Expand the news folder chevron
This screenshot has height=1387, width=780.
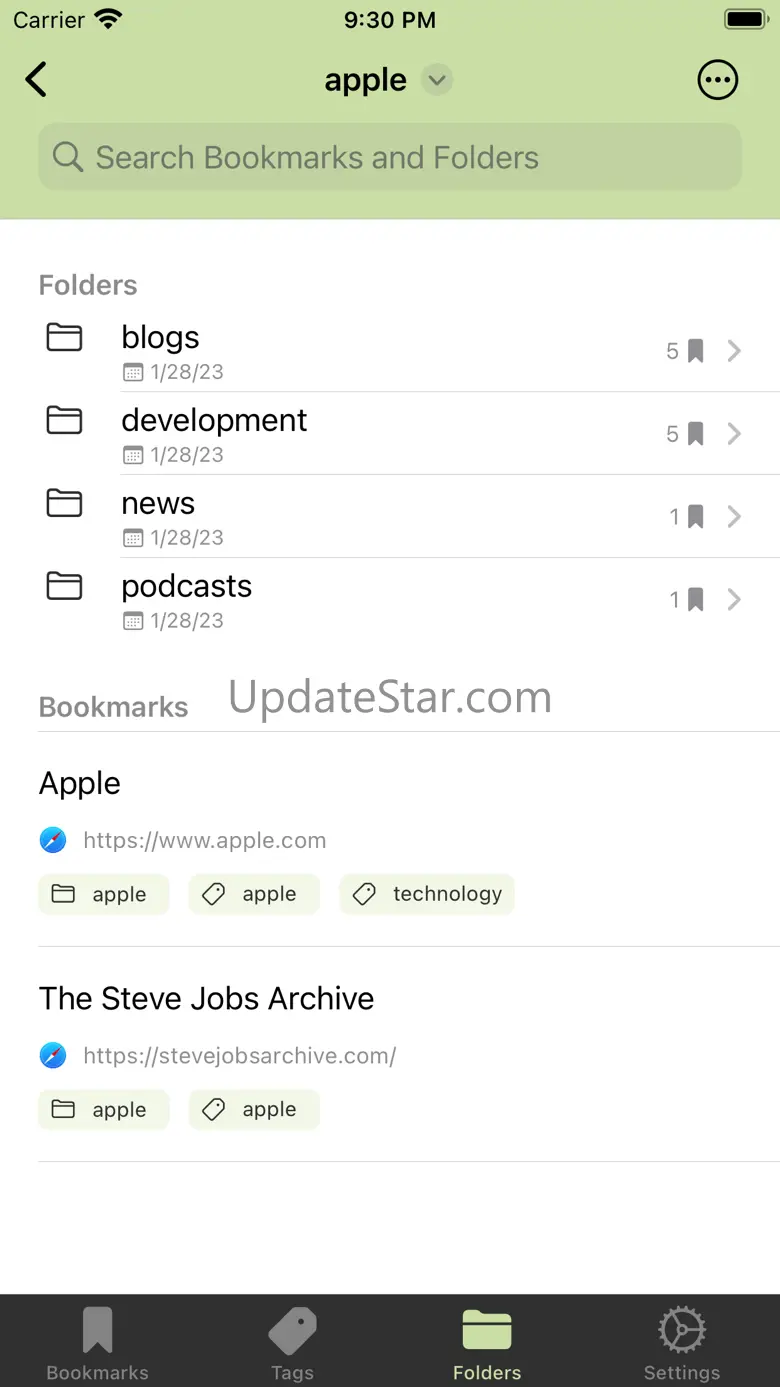[734, 516]
